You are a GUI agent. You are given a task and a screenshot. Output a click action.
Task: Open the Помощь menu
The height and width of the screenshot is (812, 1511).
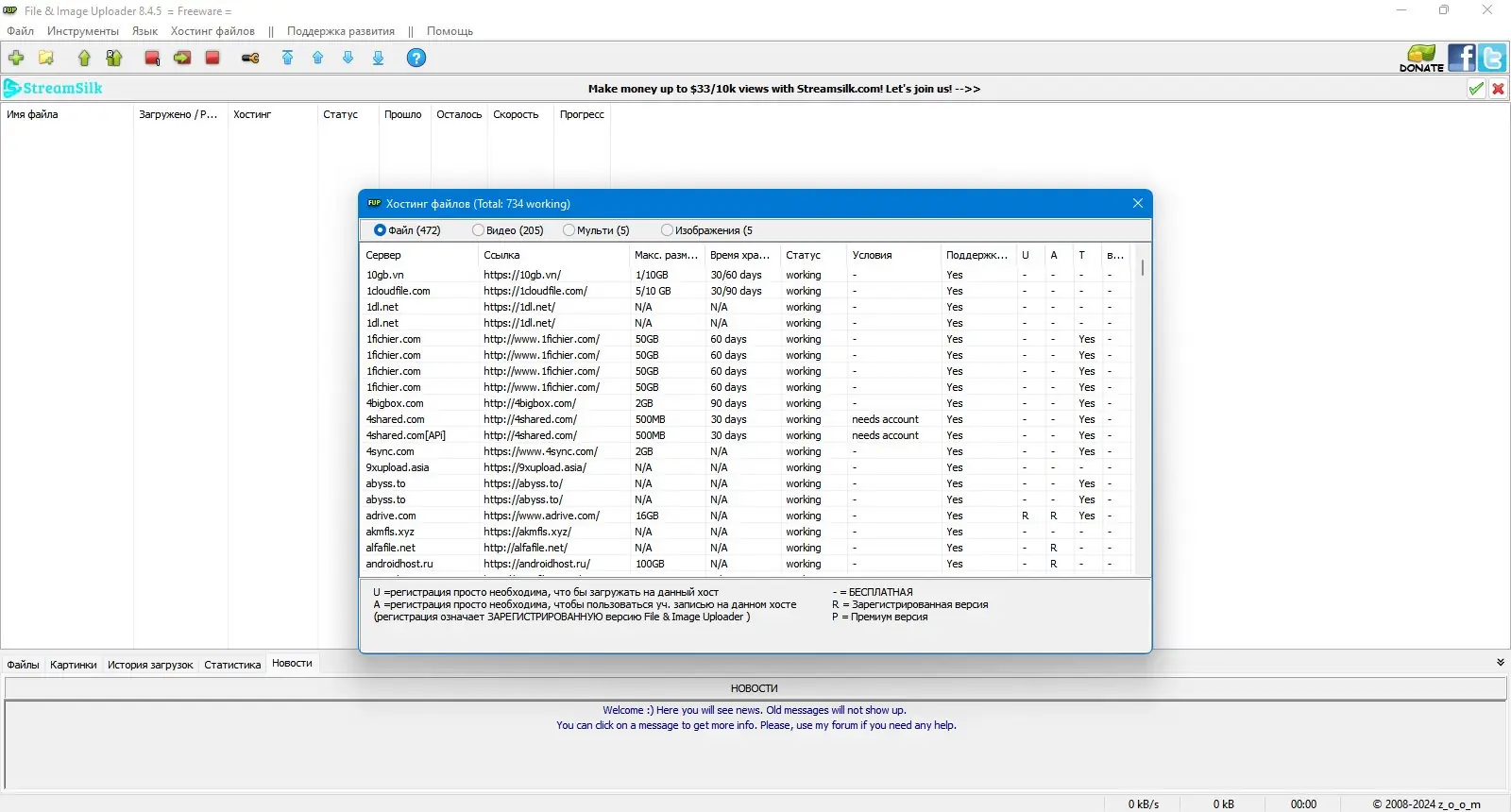(x=450, y=31)
